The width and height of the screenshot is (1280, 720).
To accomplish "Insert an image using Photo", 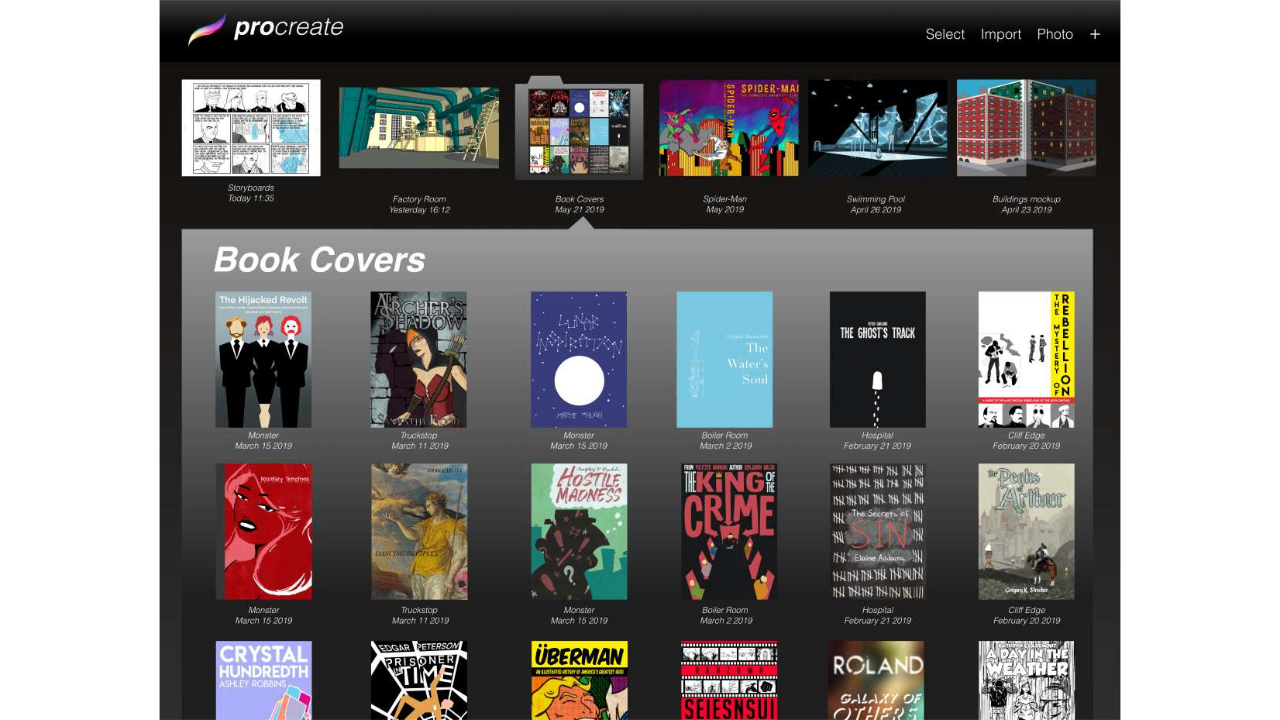I will pos(1055,34).
